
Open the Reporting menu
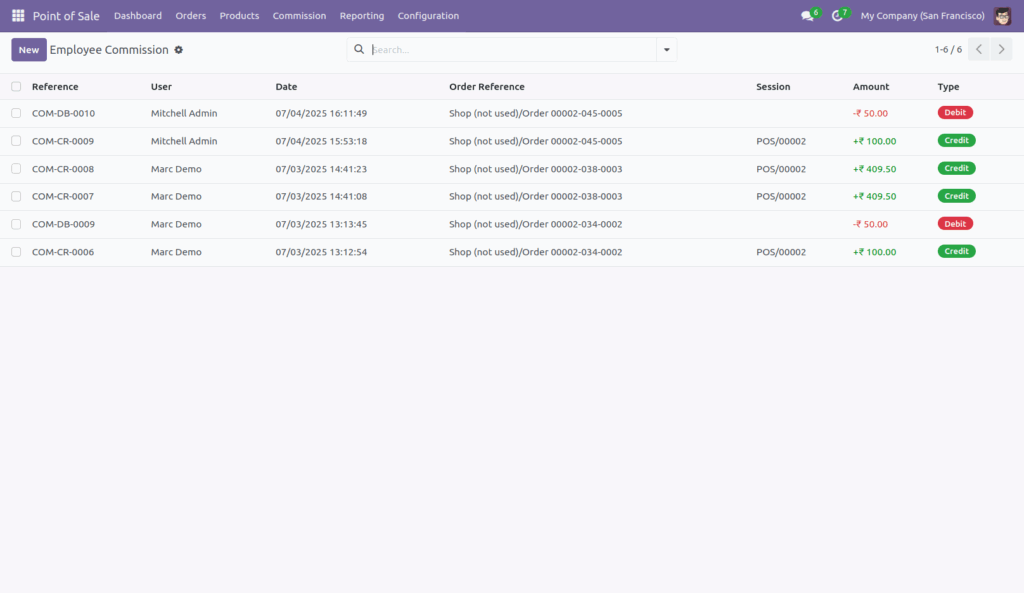[x=361, y=15]
